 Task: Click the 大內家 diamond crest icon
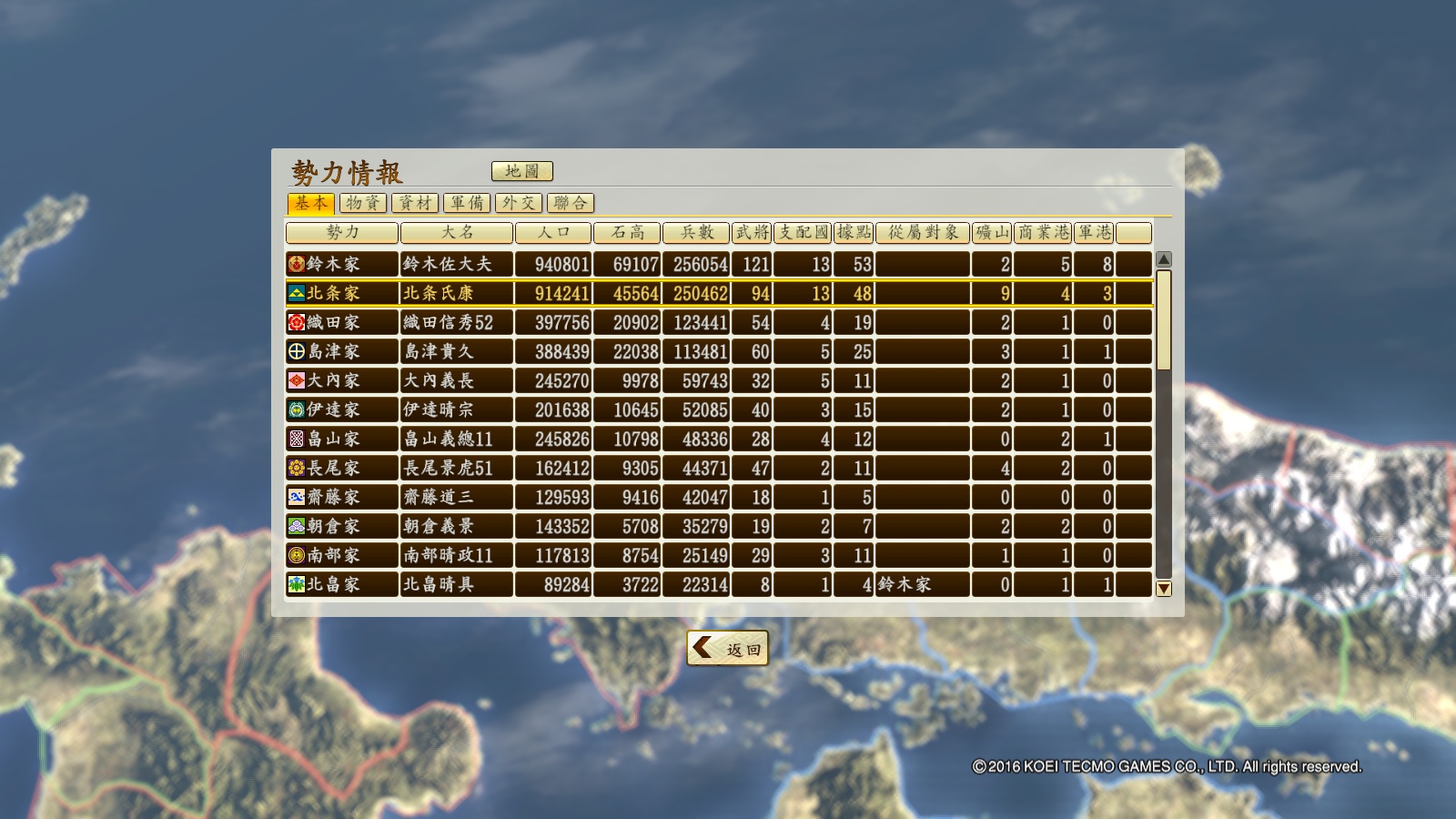click(x=297, y=380)
